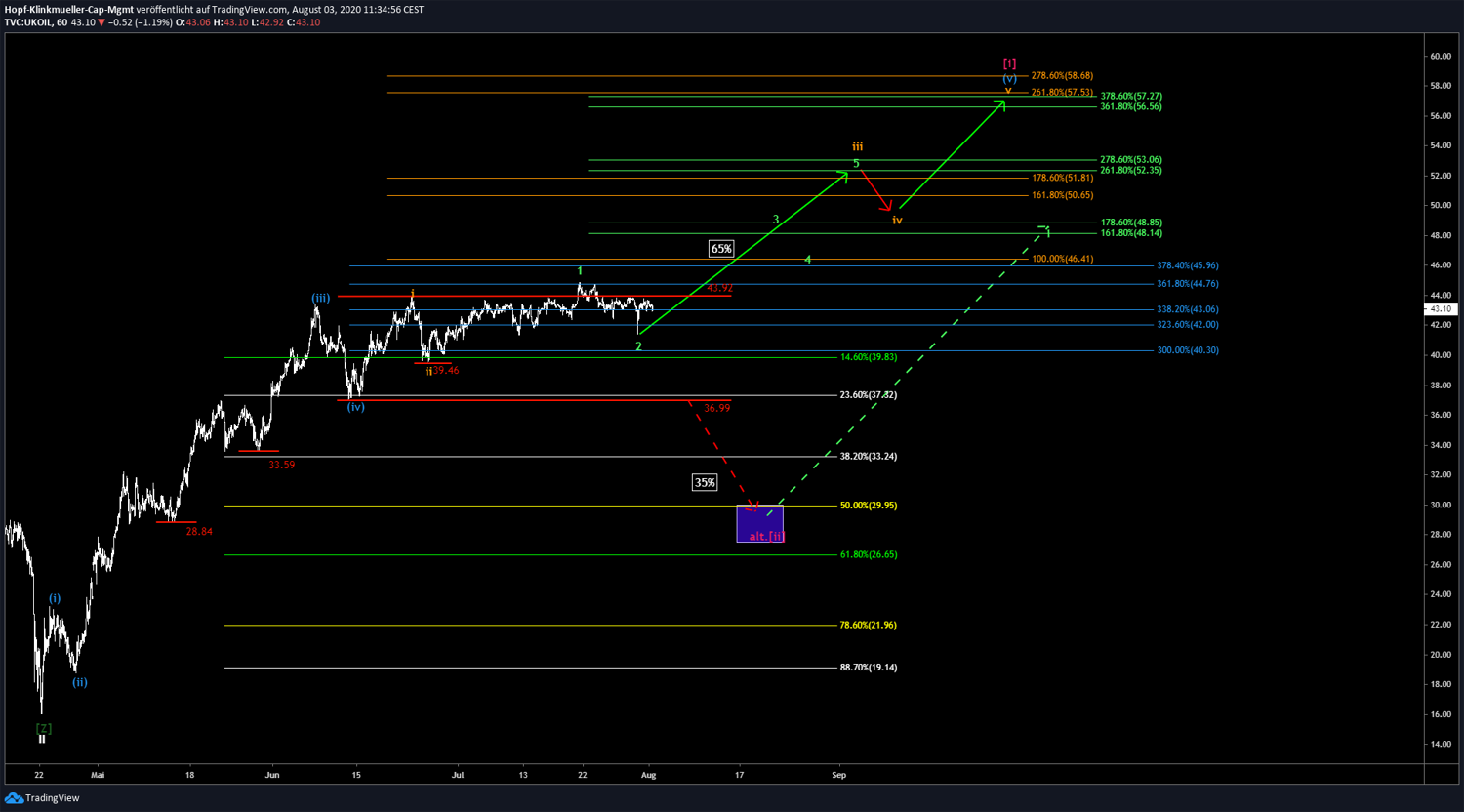Click the red 39.46 price level label
The height and width of the screenshot is (812, 1464).
tap(446, 371)
